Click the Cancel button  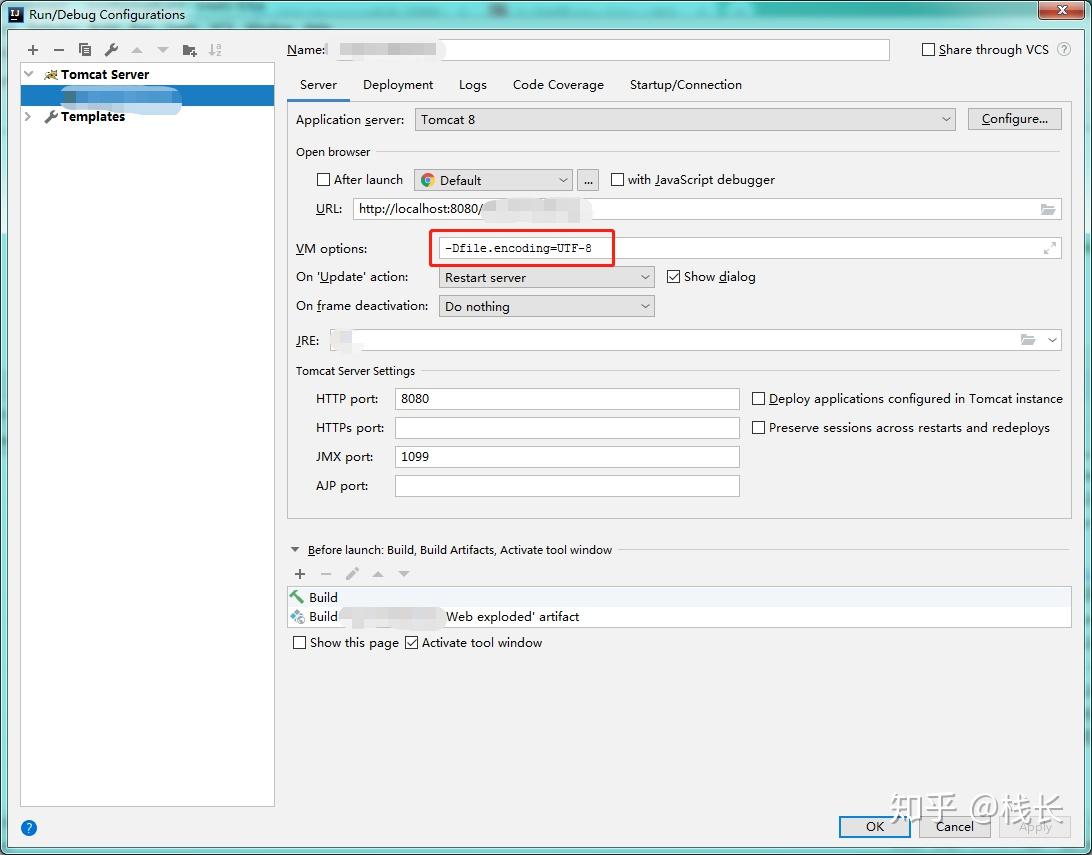[x=955, y=826]
